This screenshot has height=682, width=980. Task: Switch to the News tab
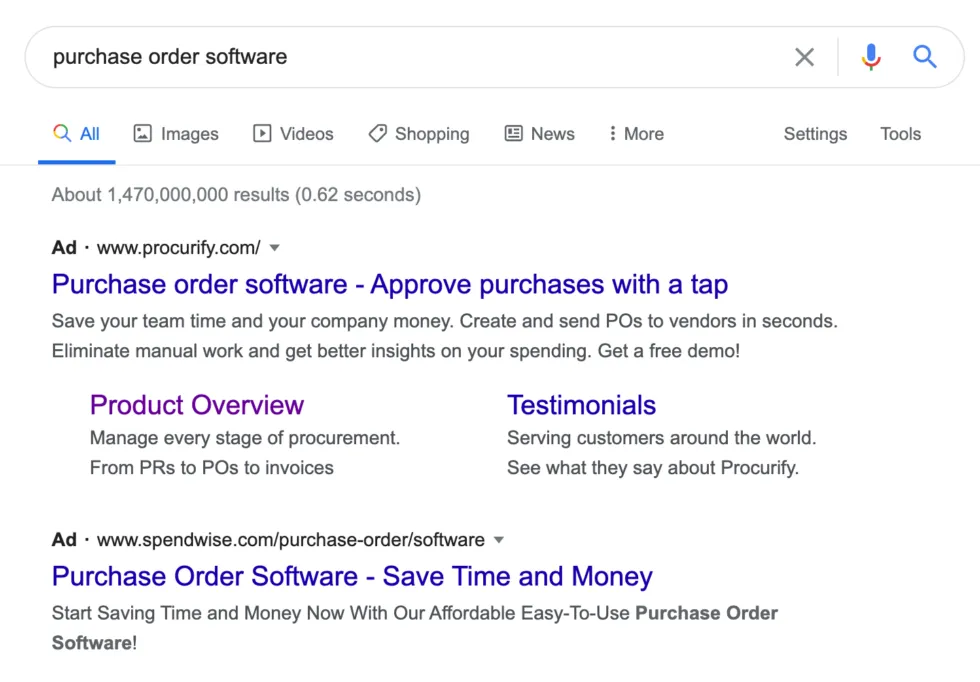pyautogui.click(x=539, y=134)
